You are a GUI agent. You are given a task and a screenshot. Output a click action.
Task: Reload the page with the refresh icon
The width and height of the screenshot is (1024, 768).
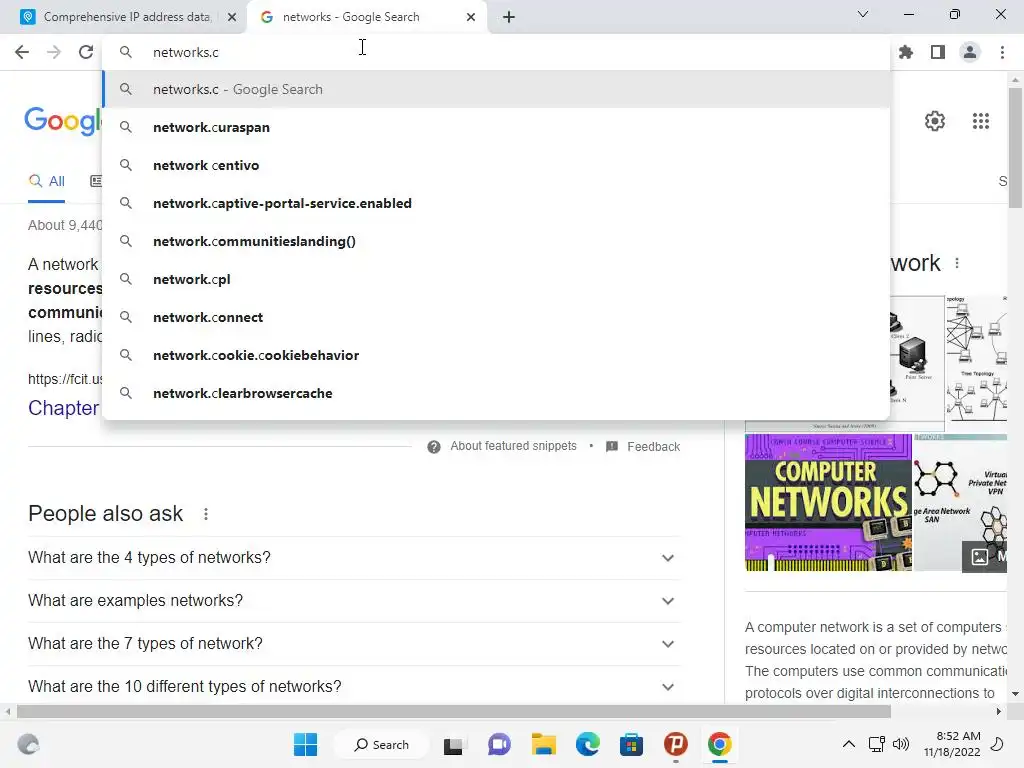coord(86,52)
